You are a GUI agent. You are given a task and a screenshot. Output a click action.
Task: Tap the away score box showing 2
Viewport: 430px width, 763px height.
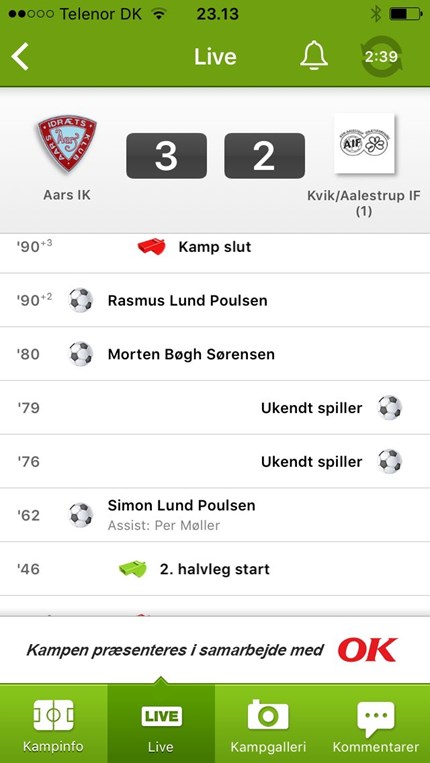[265, 156]
